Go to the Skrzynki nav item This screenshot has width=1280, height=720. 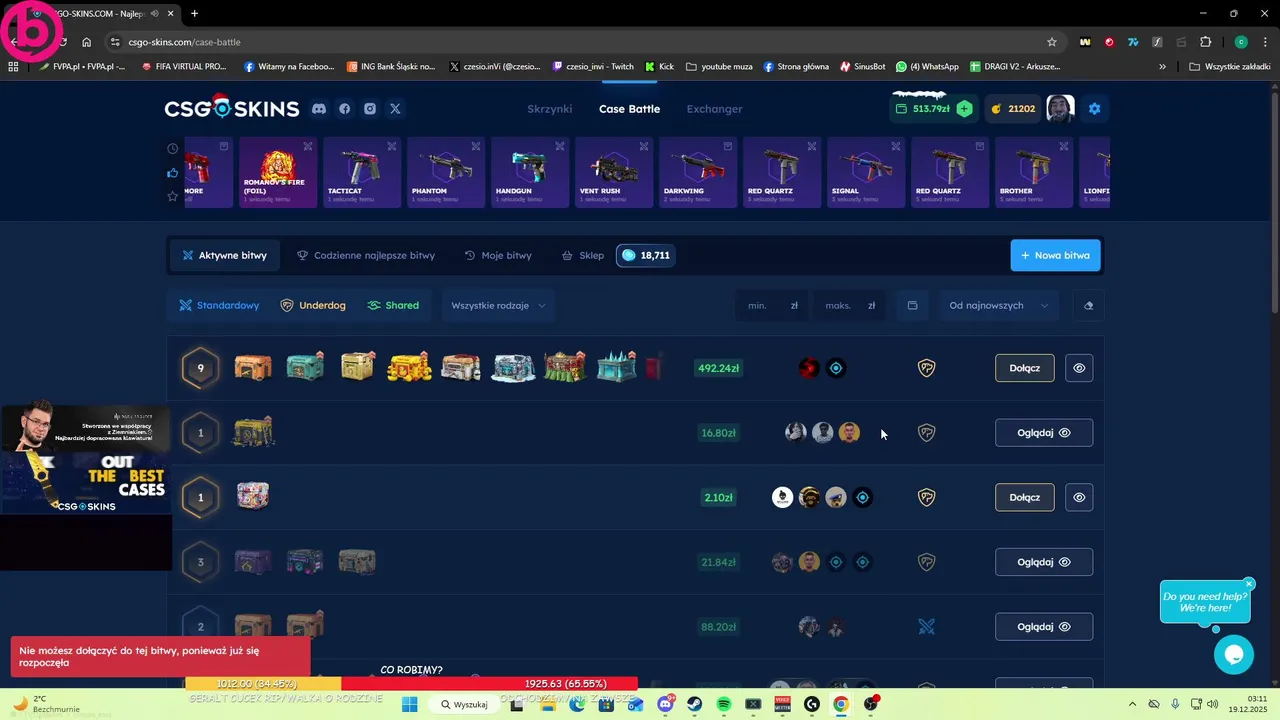tap(549, 109)
